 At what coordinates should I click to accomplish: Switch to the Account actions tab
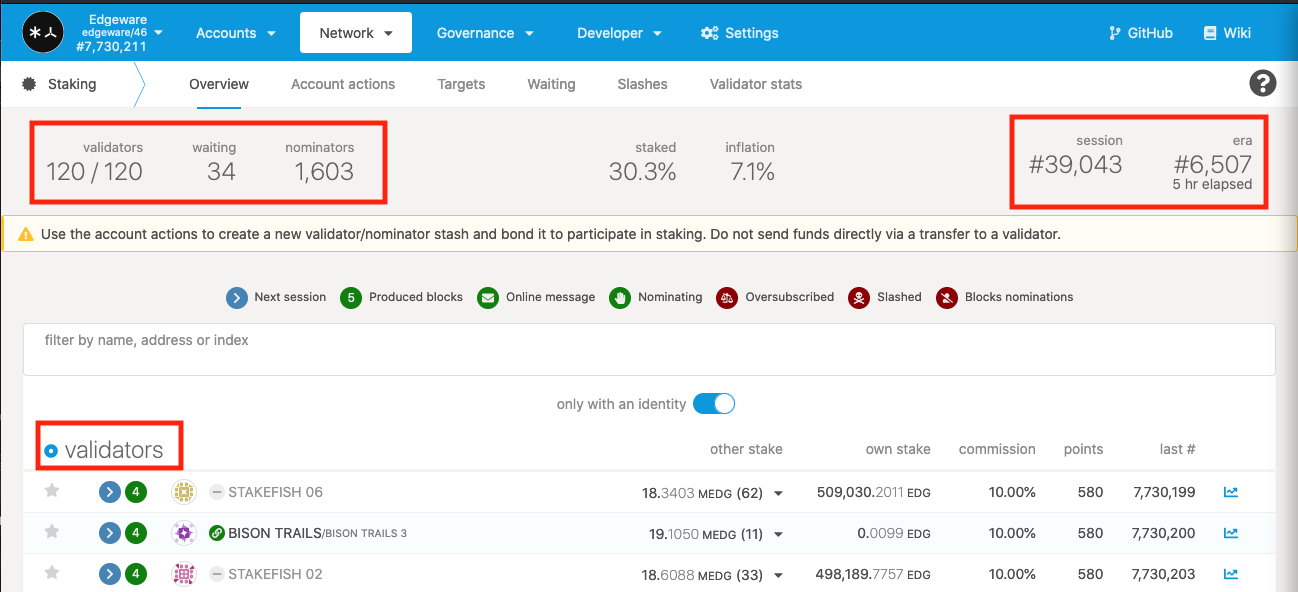click(343, 84)
